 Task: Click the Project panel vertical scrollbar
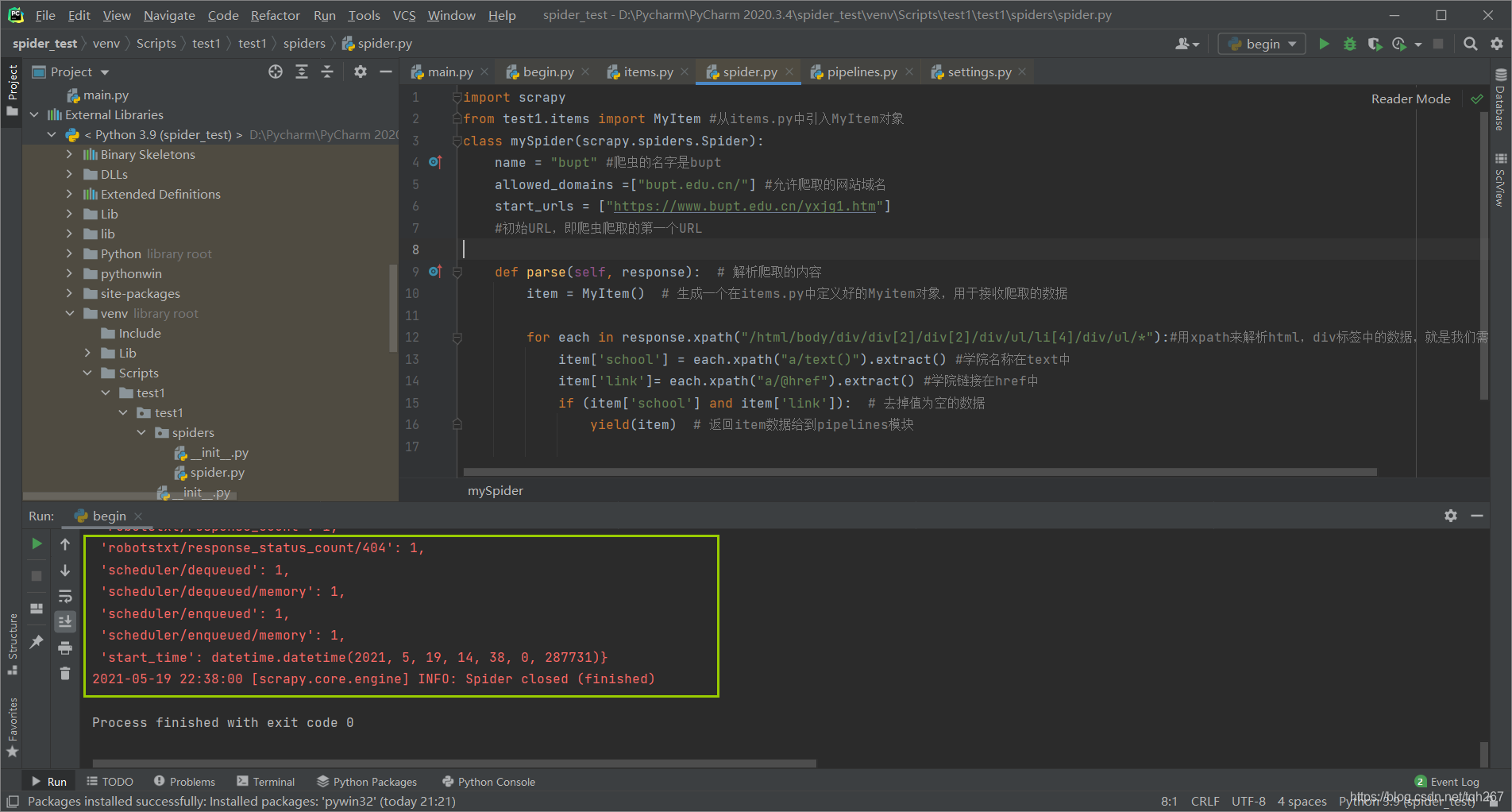point(392,307)
